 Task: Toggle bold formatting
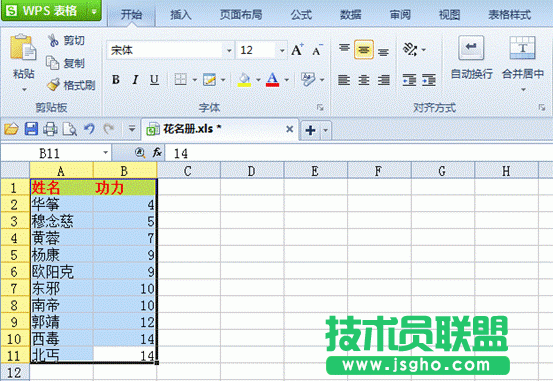coord(116,80)
